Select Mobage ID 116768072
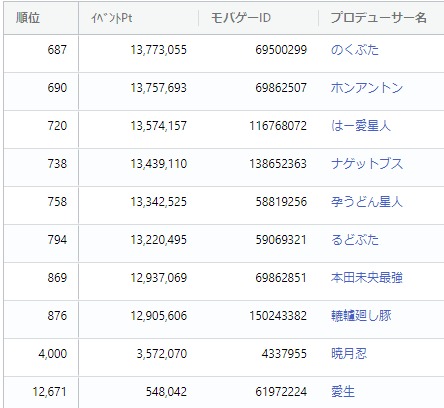Image resolution: width=444 pixels, height=408 pixels. click(x=278, y=126)
